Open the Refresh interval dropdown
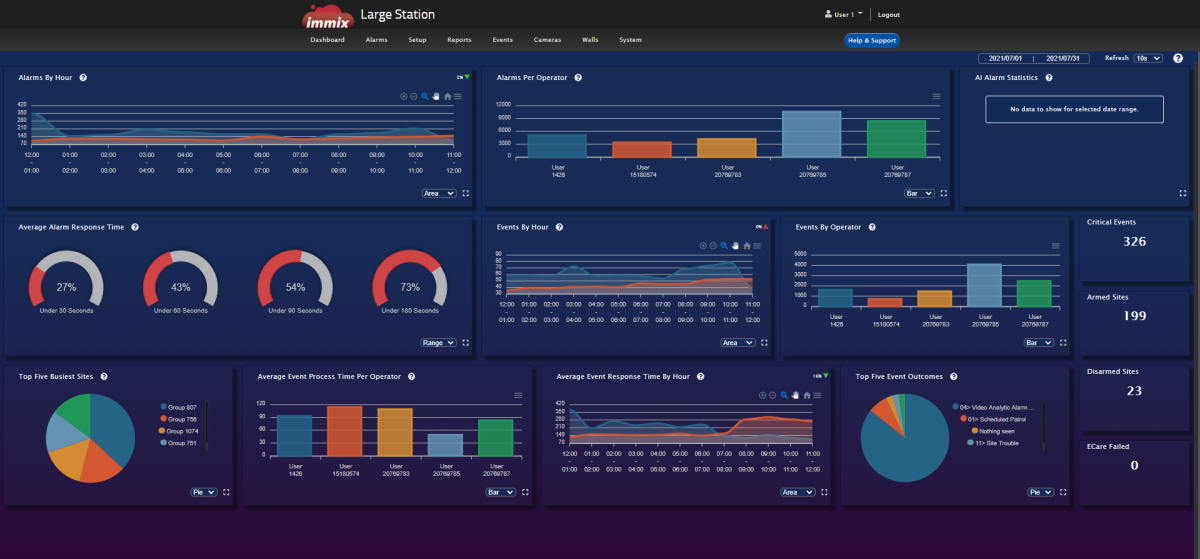Viewport: 1200px width, 559px height. point(1148,58)
